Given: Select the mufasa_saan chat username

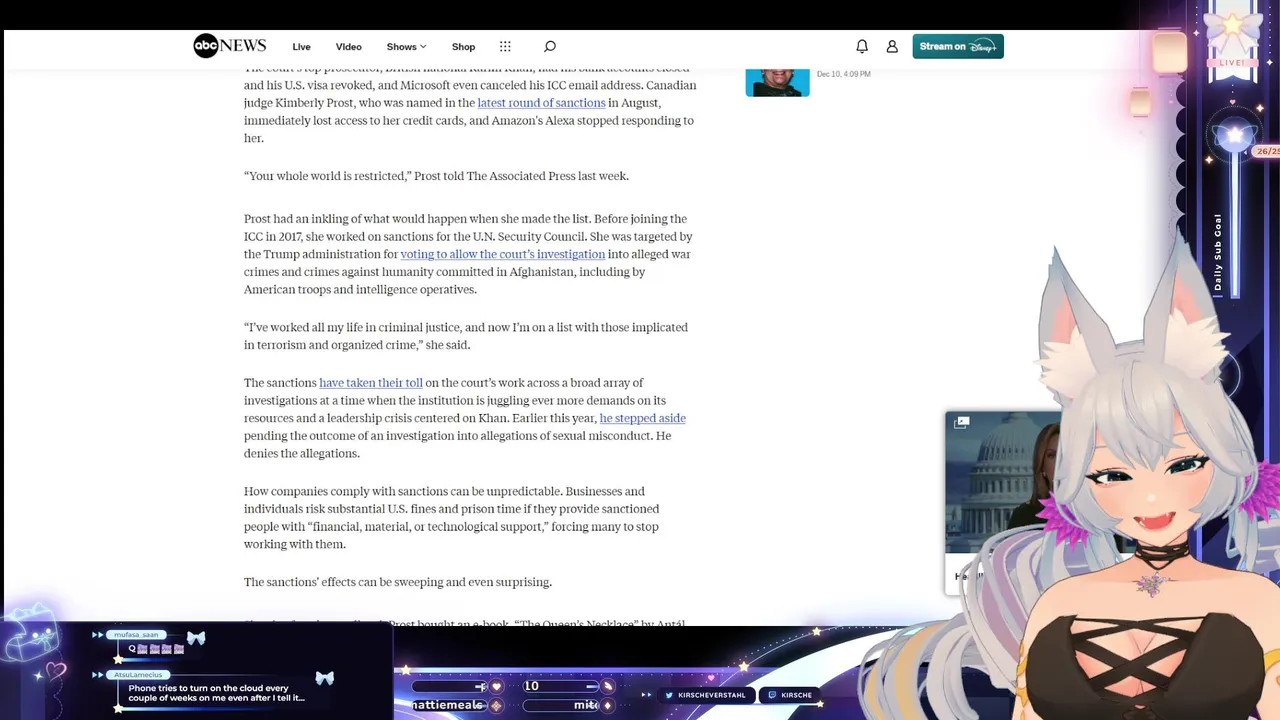Looking at the screenshot, I should tap(136, 635).
